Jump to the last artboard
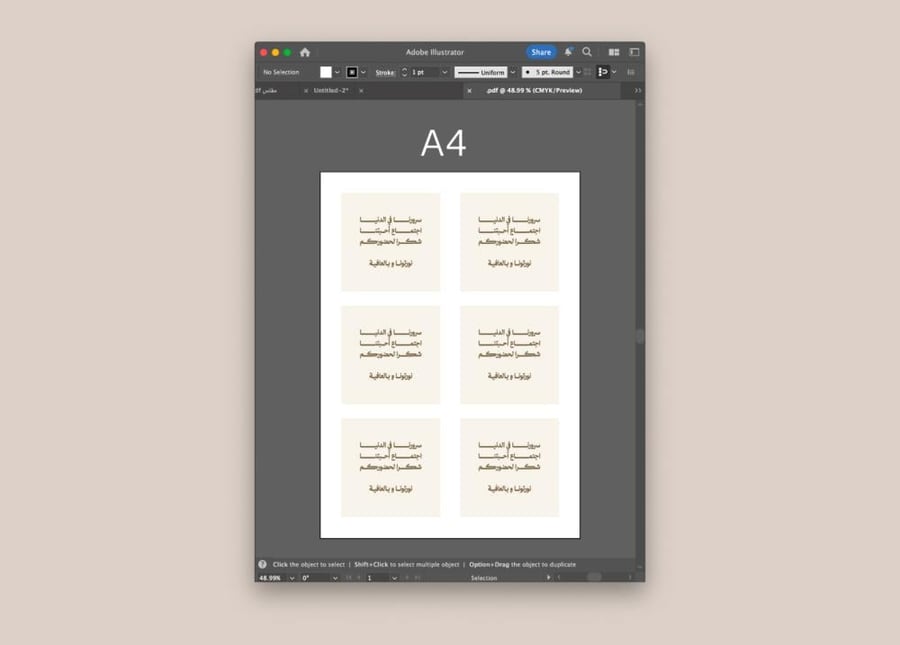The height and width of the screenshot is (645, 900). [417, 578]
